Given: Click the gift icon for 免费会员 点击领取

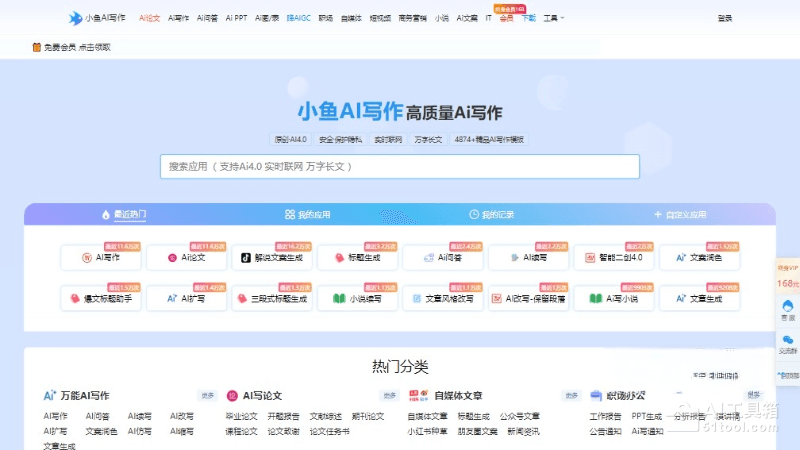Looking at the screenshot, I should click(37, 47).
